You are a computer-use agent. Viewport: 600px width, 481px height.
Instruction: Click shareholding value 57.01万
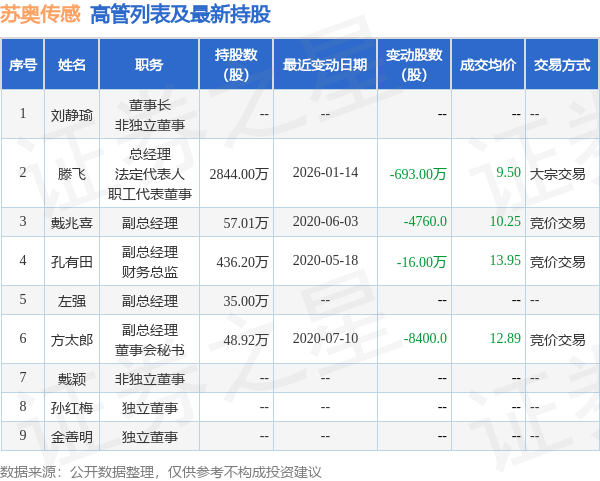[x=245, y=223]
